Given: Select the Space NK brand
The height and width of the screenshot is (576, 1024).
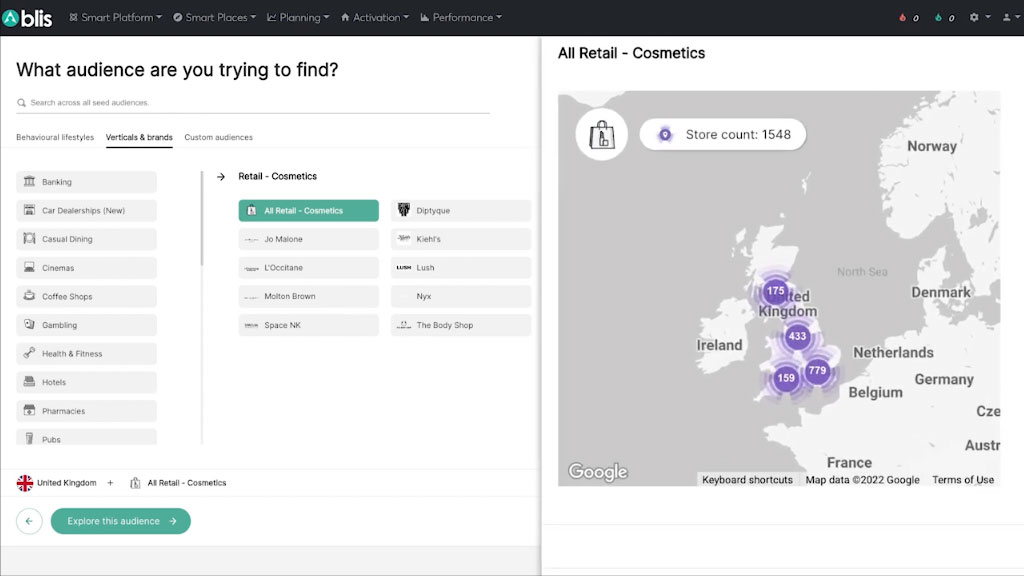Looking at the screenshot, I should (308, 325).
